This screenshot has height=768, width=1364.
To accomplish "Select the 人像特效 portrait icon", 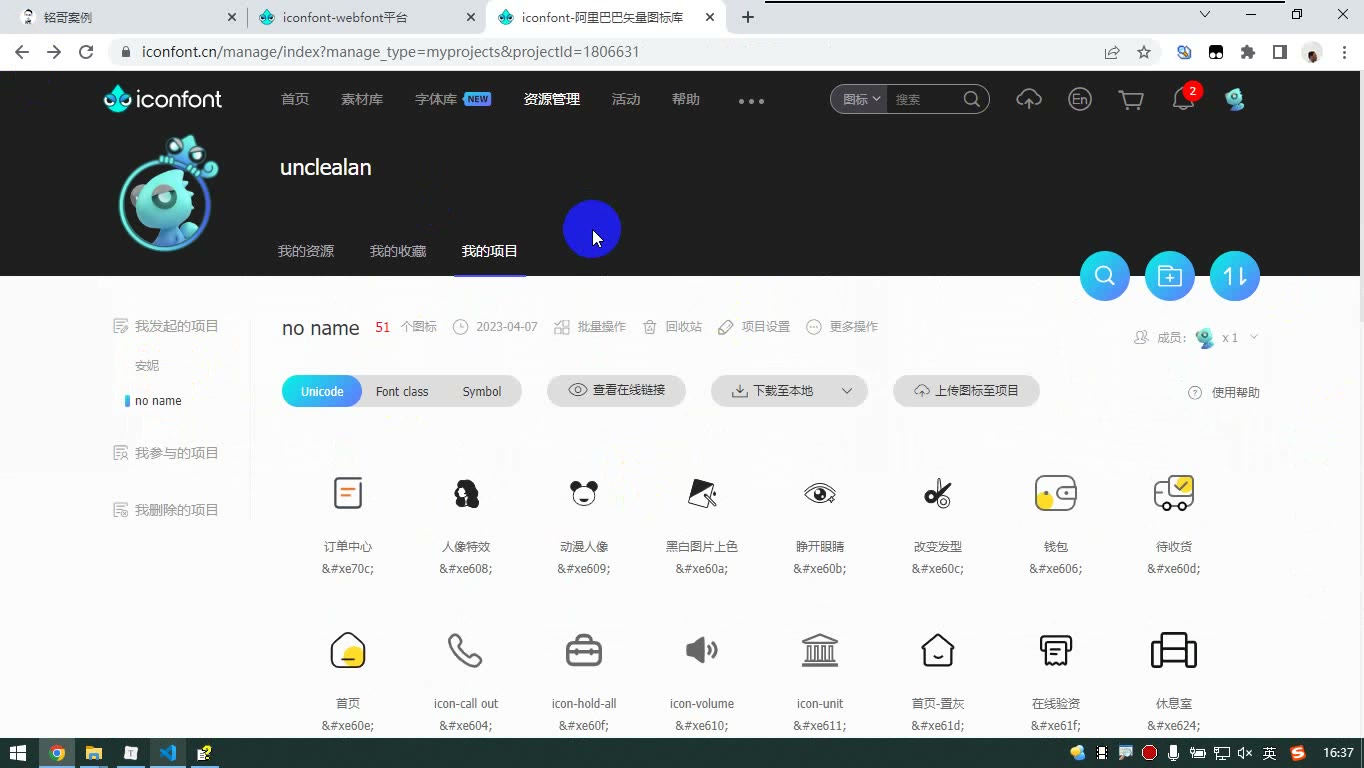I will click(x=466, y=493).
